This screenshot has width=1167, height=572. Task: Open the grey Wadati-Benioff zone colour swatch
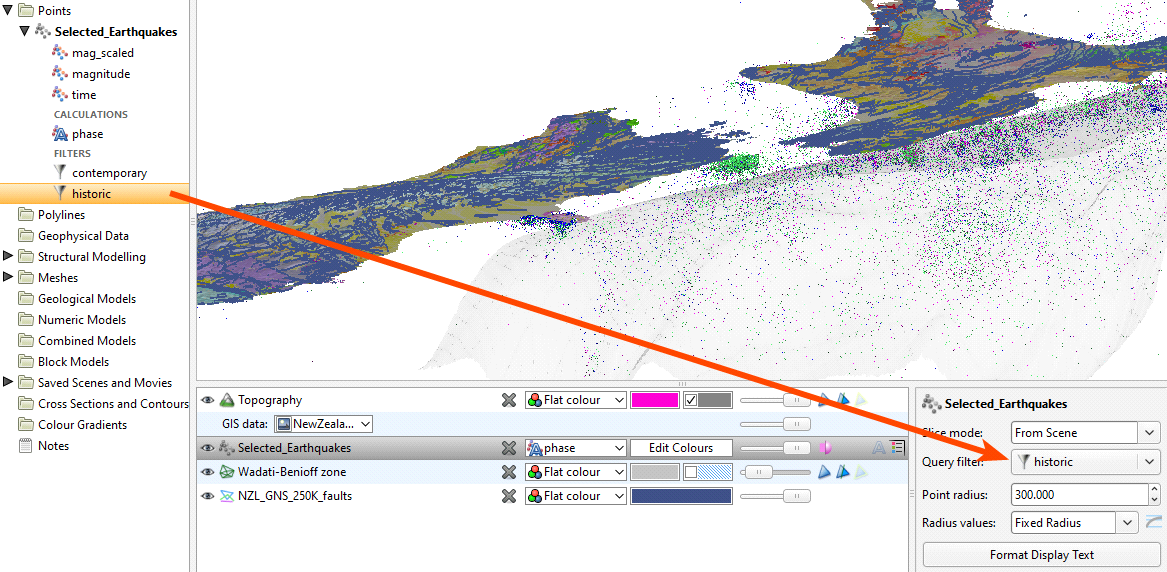655,472
